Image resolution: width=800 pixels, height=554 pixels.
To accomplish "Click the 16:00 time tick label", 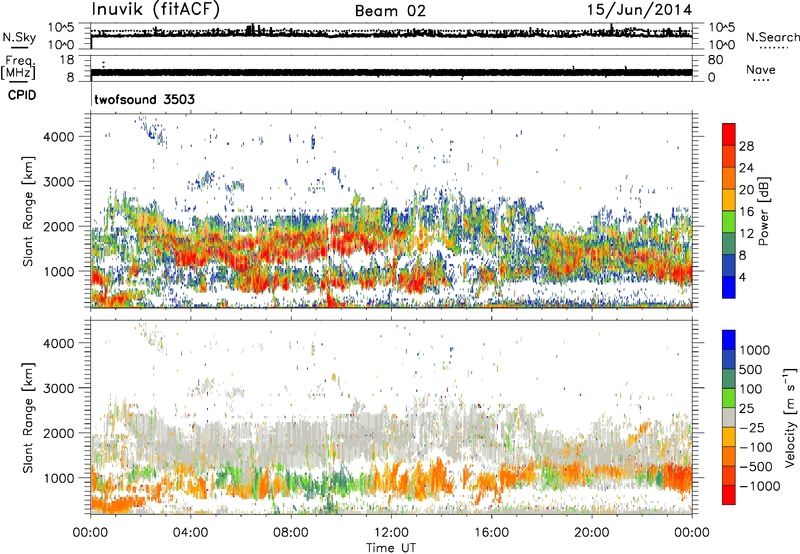I will [x=491, y=533].
